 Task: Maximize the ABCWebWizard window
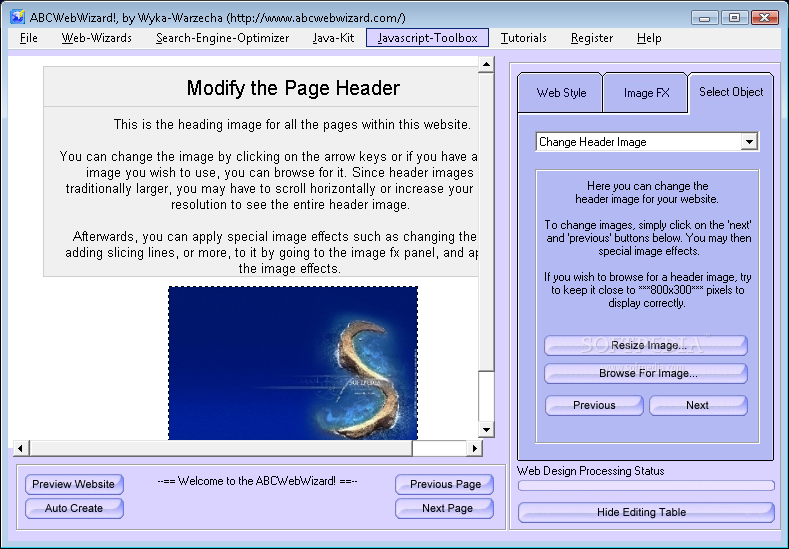point(734,18)
